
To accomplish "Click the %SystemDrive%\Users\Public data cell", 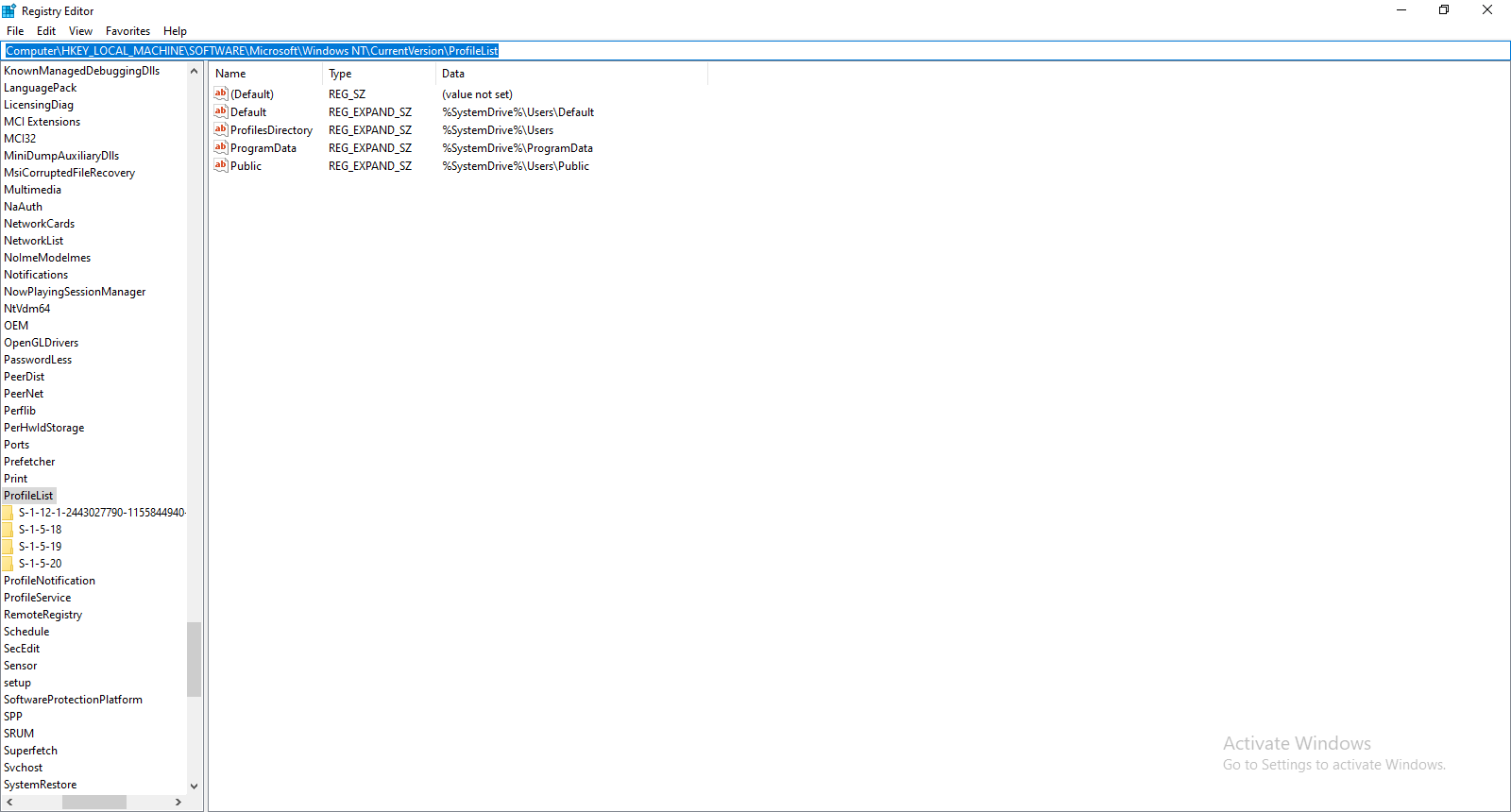I will pos(516,166).
